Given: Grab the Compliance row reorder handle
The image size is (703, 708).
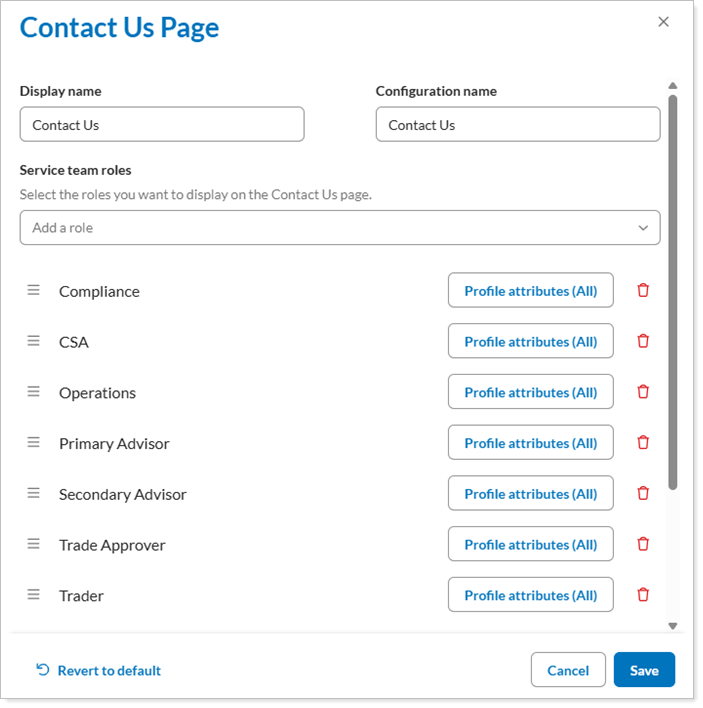Looking at the screenshot, I should coord(33,290).
